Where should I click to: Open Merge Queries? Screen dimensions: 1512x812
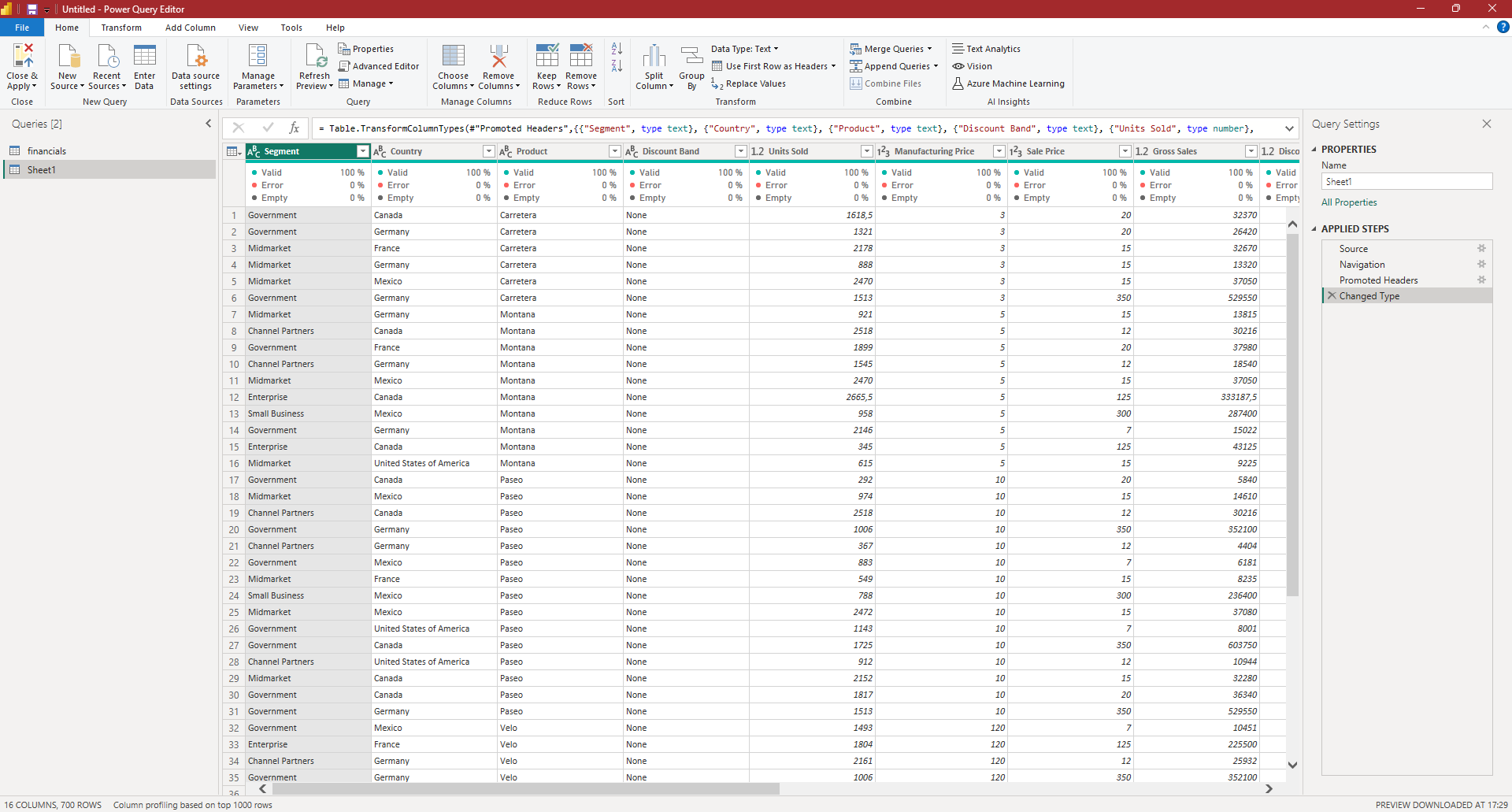[x=891, y=48]
